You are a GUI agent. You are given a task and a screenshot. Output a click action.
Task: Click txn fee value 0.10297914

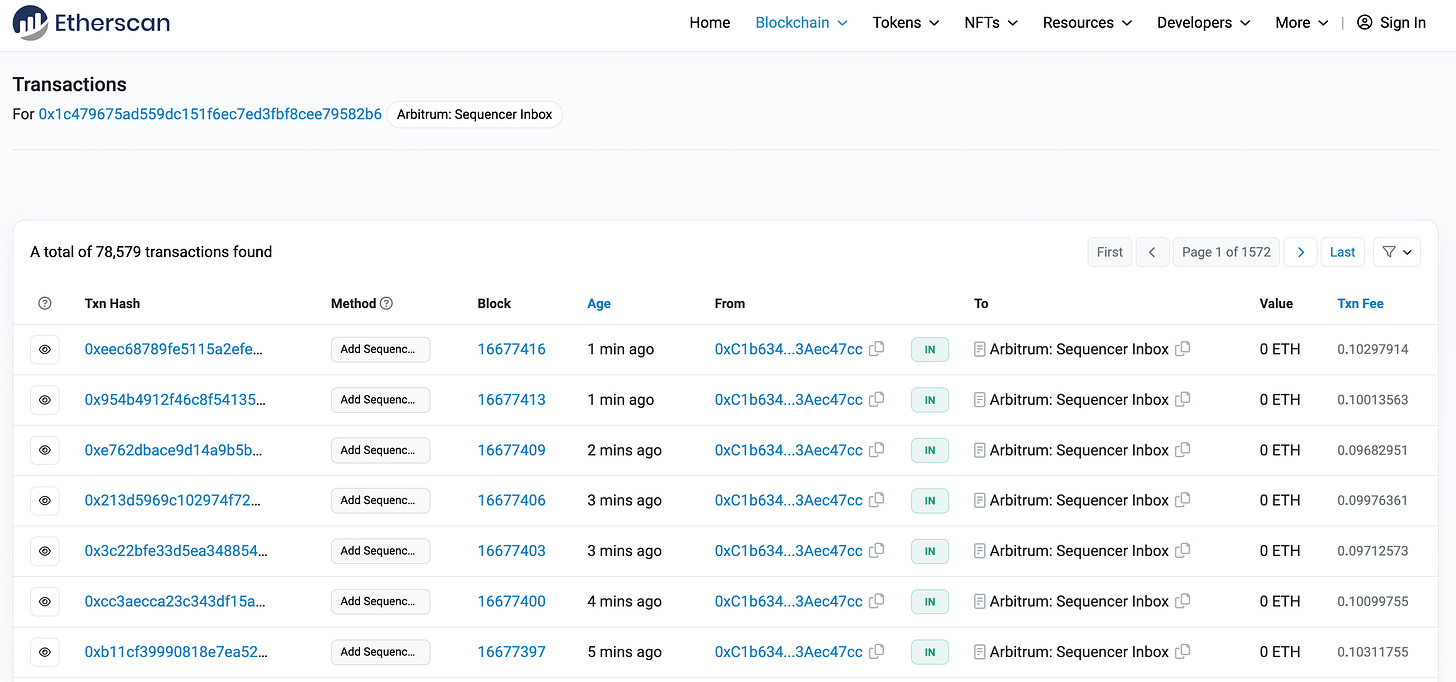(1373, 349)
